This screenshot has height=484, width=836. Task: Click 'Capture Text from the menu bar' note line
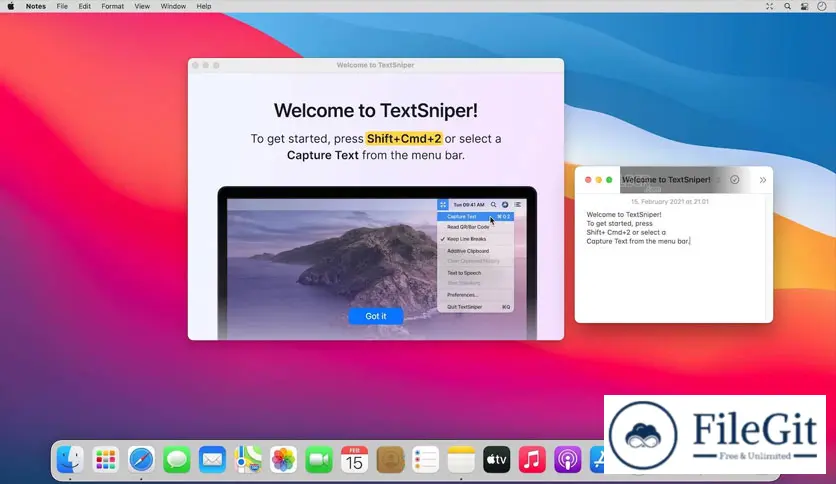[x=638, y=241]
